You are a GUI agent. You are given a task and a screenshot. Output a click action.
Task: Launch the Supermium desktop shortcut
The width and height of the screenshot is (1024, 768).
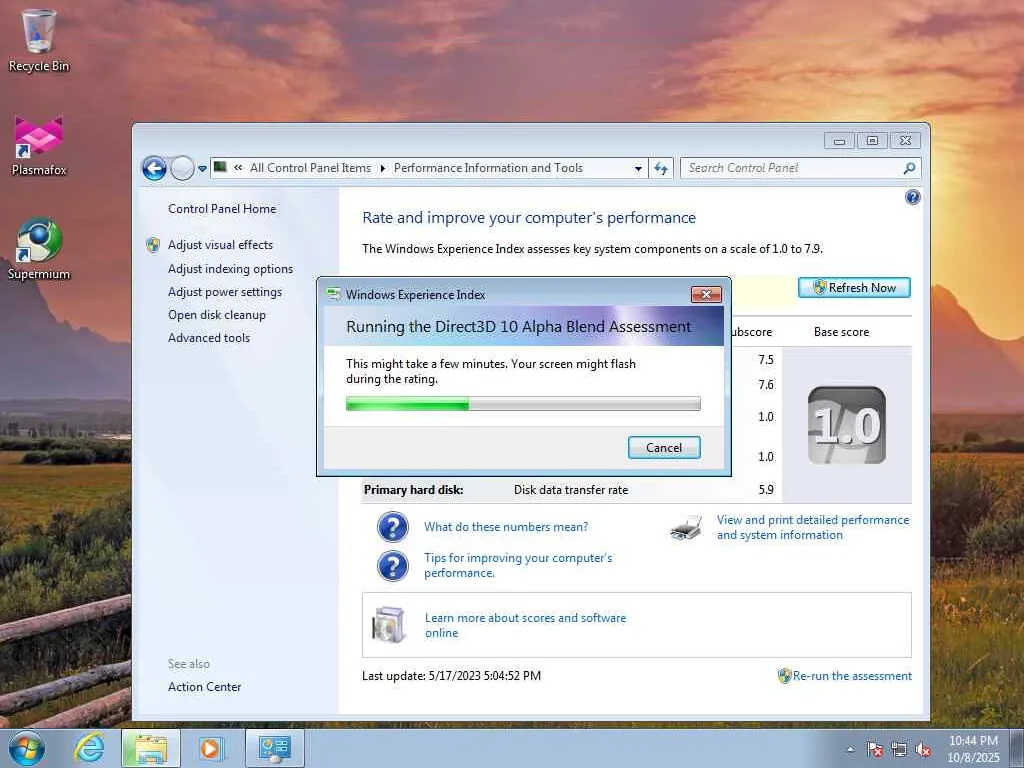[39, 249]
